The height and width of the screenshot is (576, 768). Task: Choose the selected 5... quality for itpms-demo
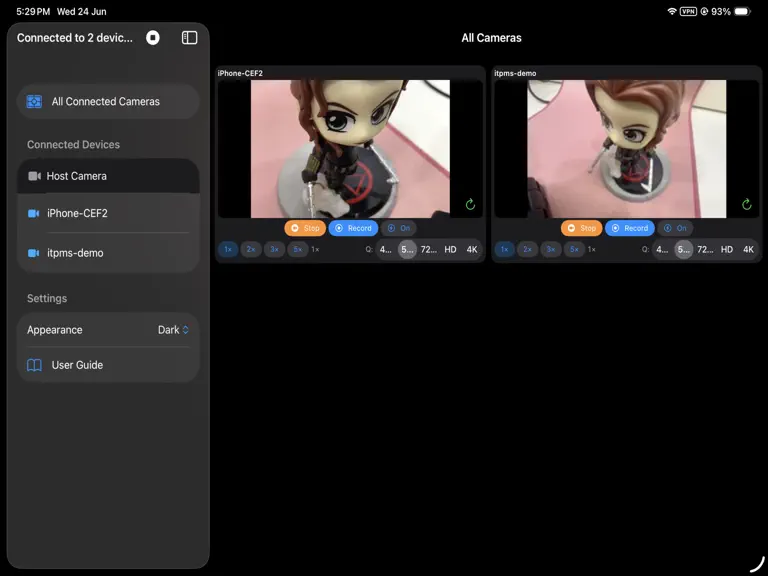683,249
